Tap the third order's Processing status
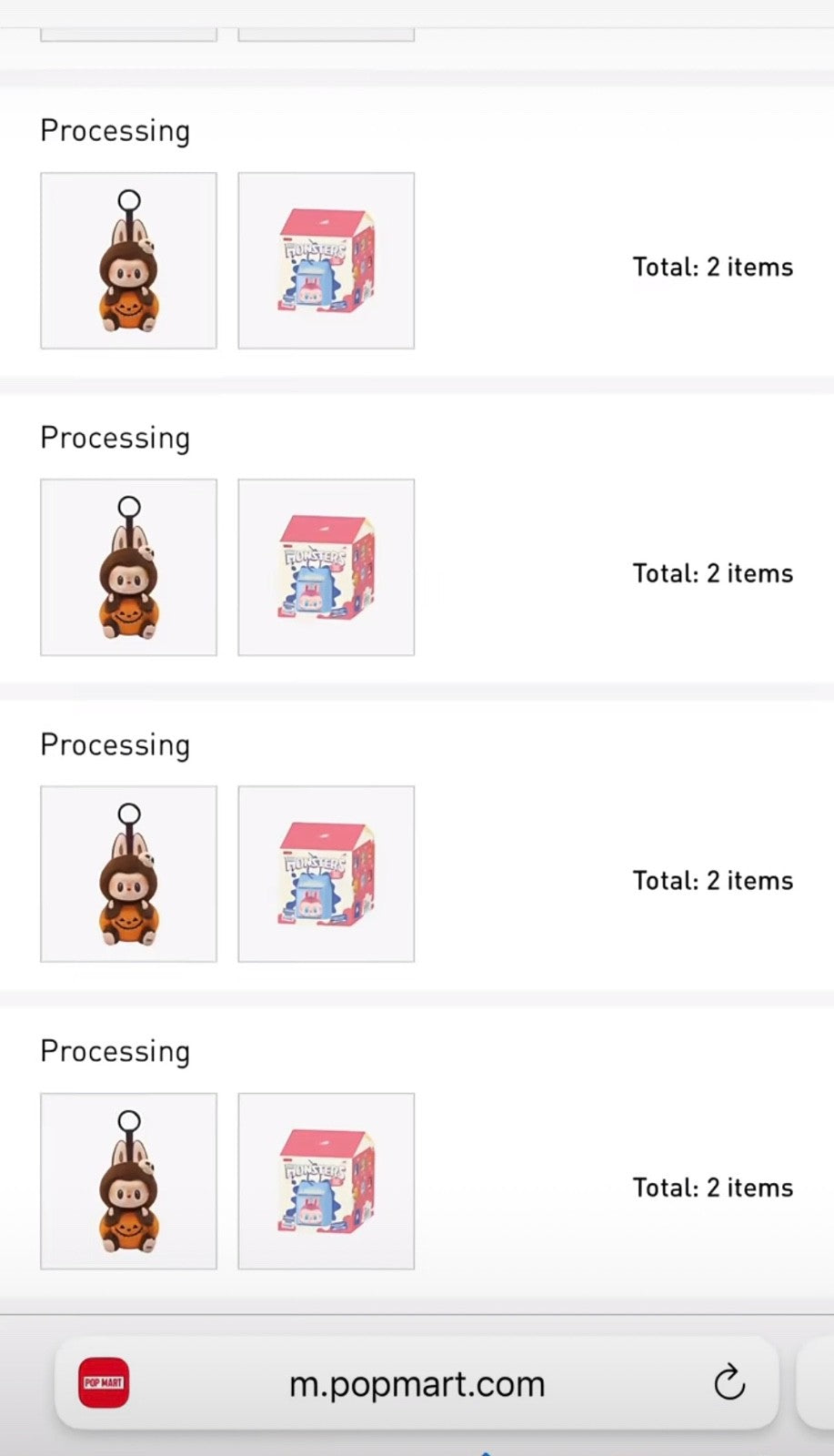Screen dimensions: 834x1456 click(x=116, y=745)
